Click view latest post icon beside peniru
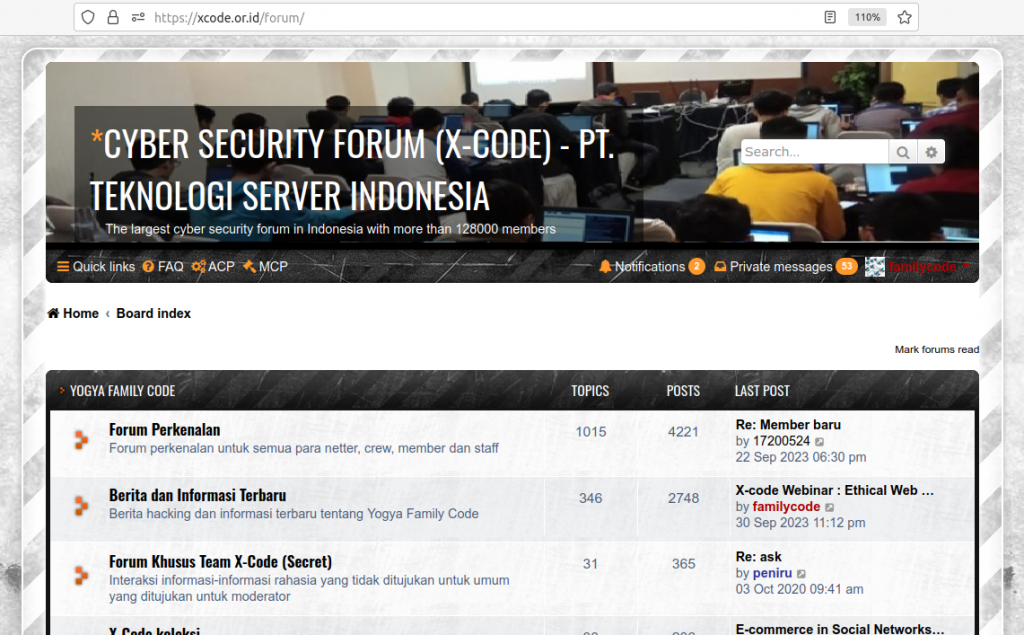The image size is (1024, 635). pos(801,574)
